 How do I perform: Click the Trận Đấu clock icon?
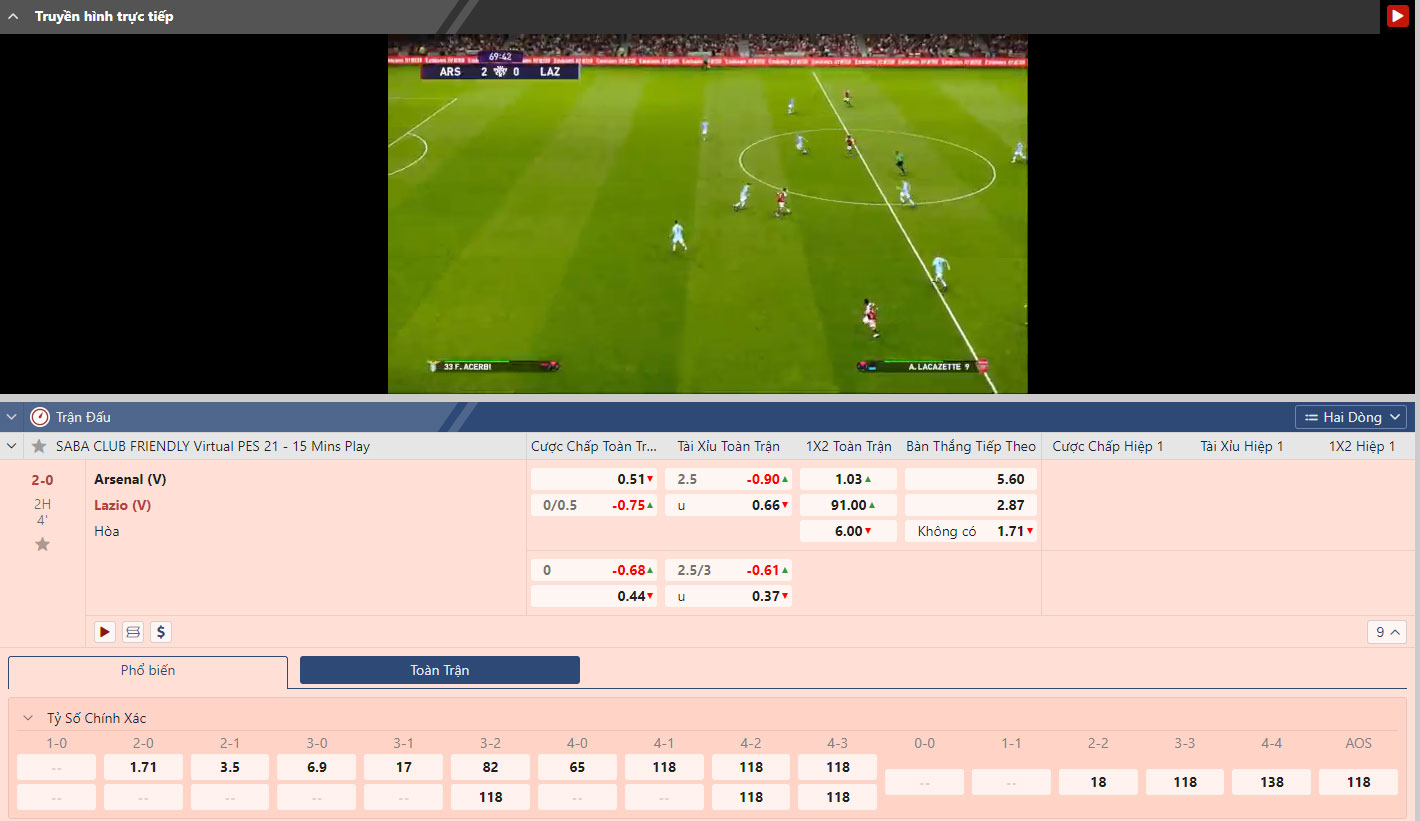(40, 417)
